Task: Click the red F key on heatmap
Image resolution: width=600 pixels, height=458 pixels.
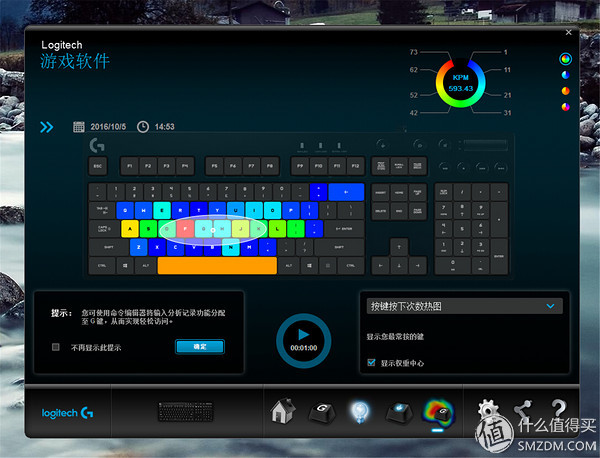Action: tap(185, 229)
